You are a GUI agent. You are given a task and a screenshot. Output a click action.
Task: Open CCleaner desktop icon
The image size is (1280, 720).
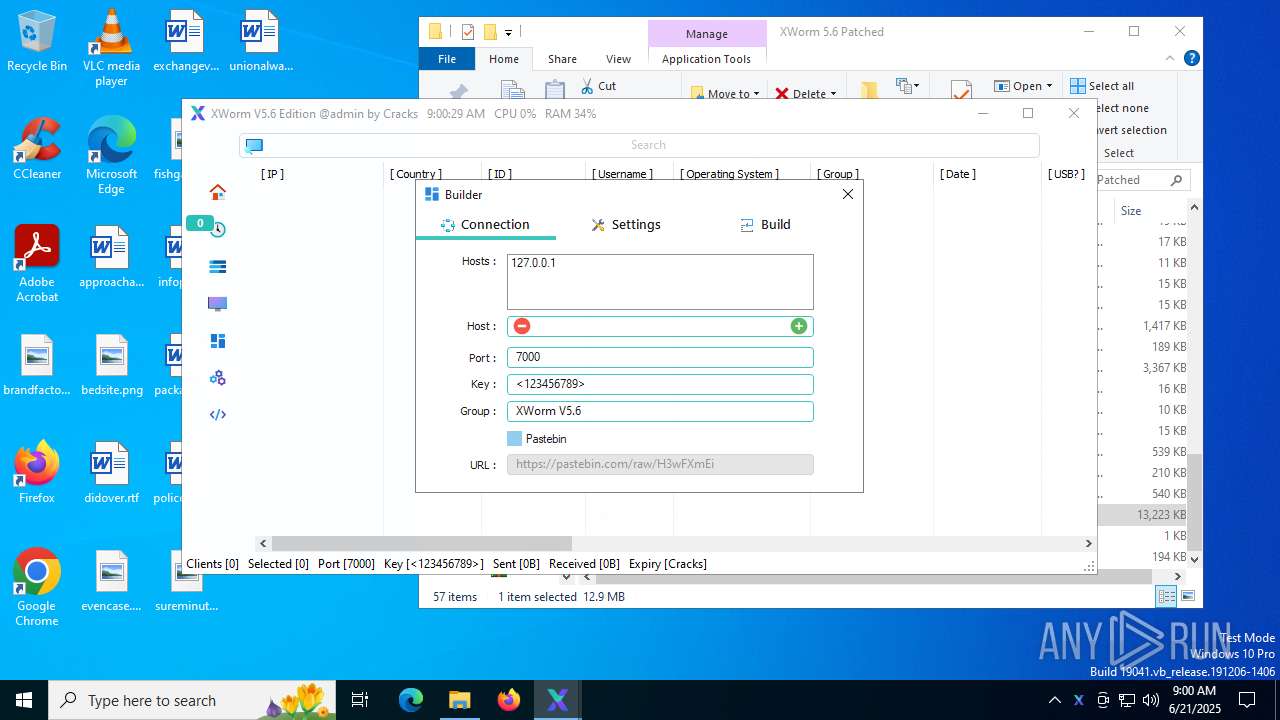[37, 148]
